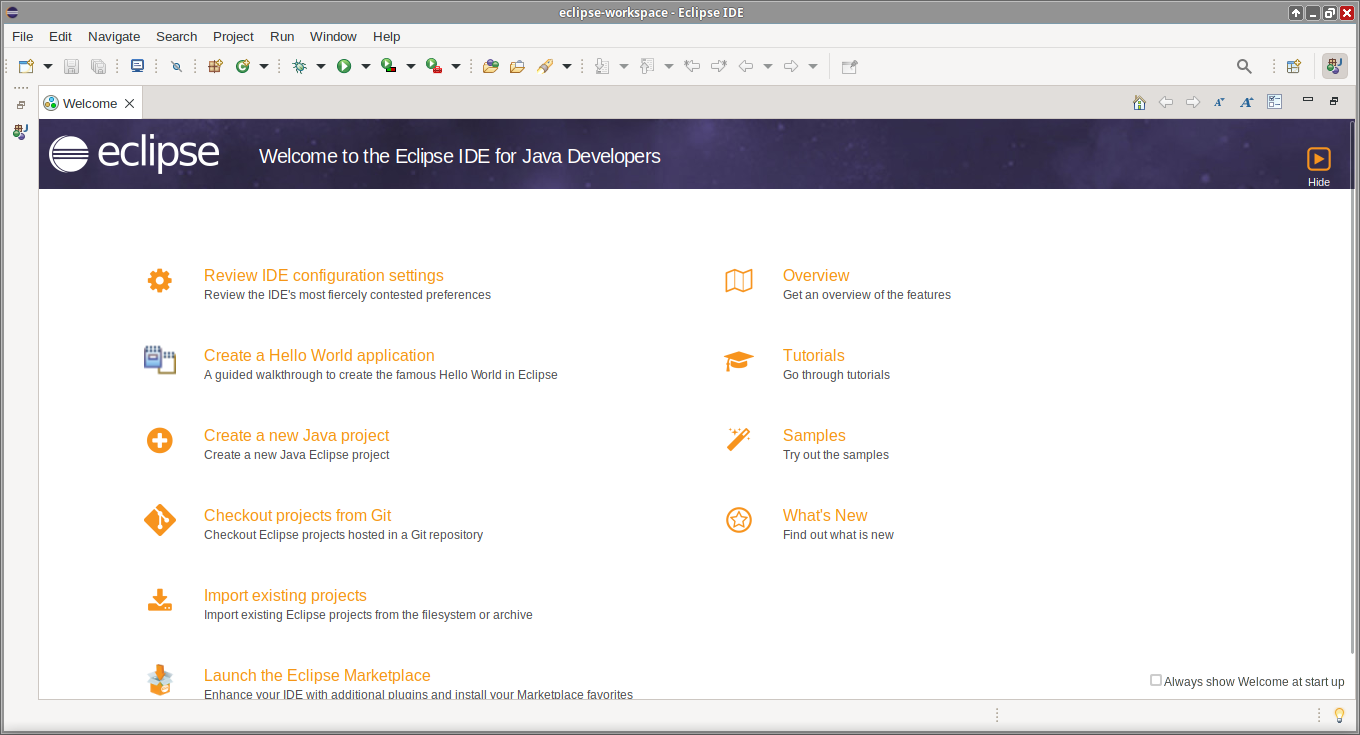Click the Save All icon
This screenshot has height=735, width=1360.
(x=98, y=66)
